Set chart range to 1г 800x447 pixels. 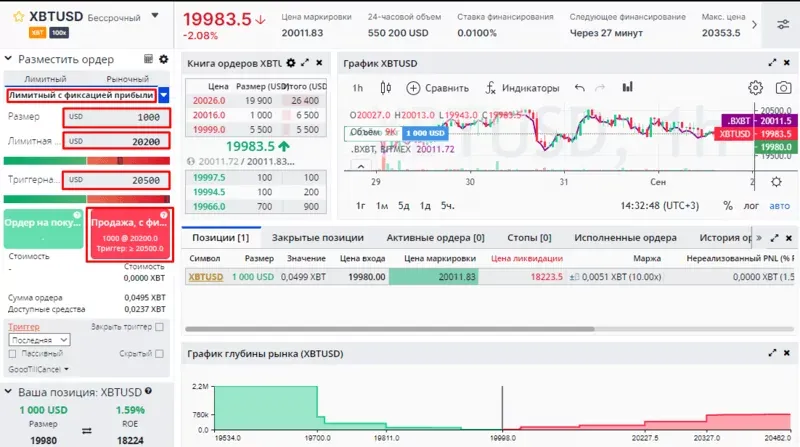(x=361, y=206)
